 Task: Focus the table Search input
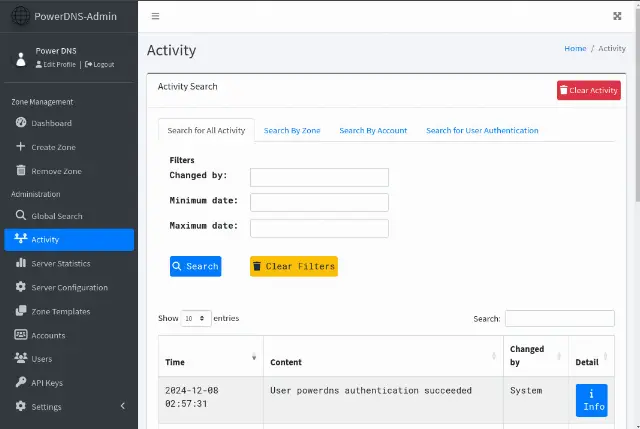tap(560, 318)
